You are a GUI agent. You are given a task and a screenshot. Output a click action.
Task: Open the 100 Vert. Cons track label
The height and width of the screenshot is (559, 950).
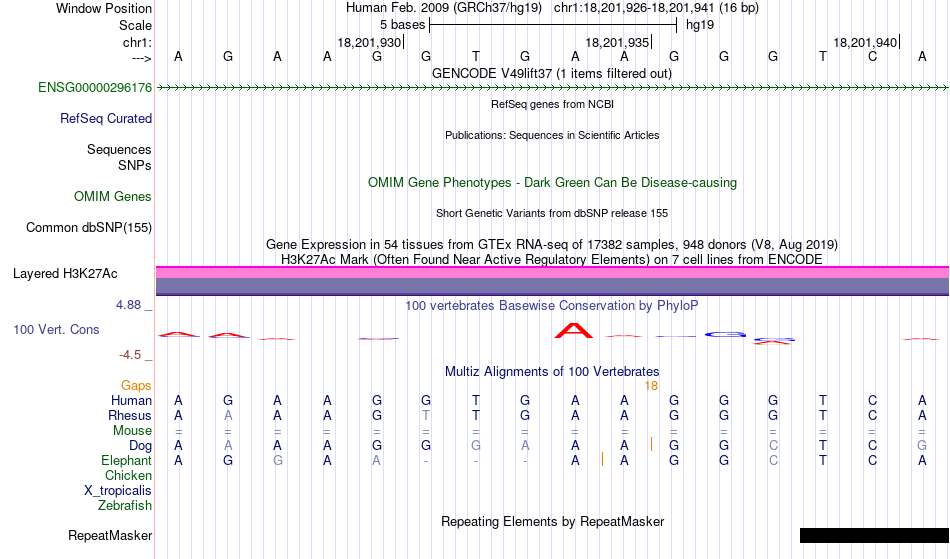(56, 329)
